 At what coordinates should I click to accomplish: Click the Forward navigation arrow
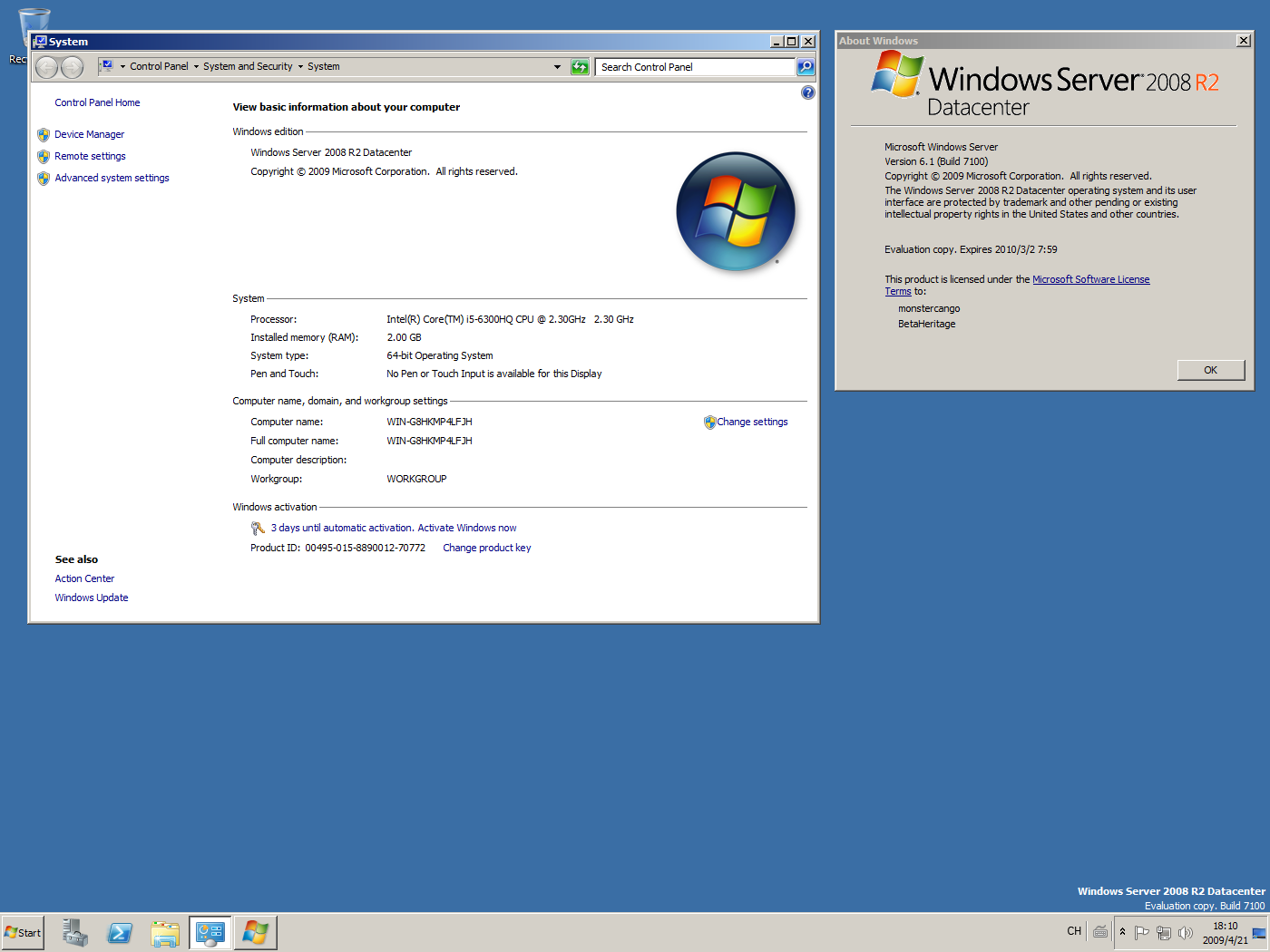tap(72, 66)
